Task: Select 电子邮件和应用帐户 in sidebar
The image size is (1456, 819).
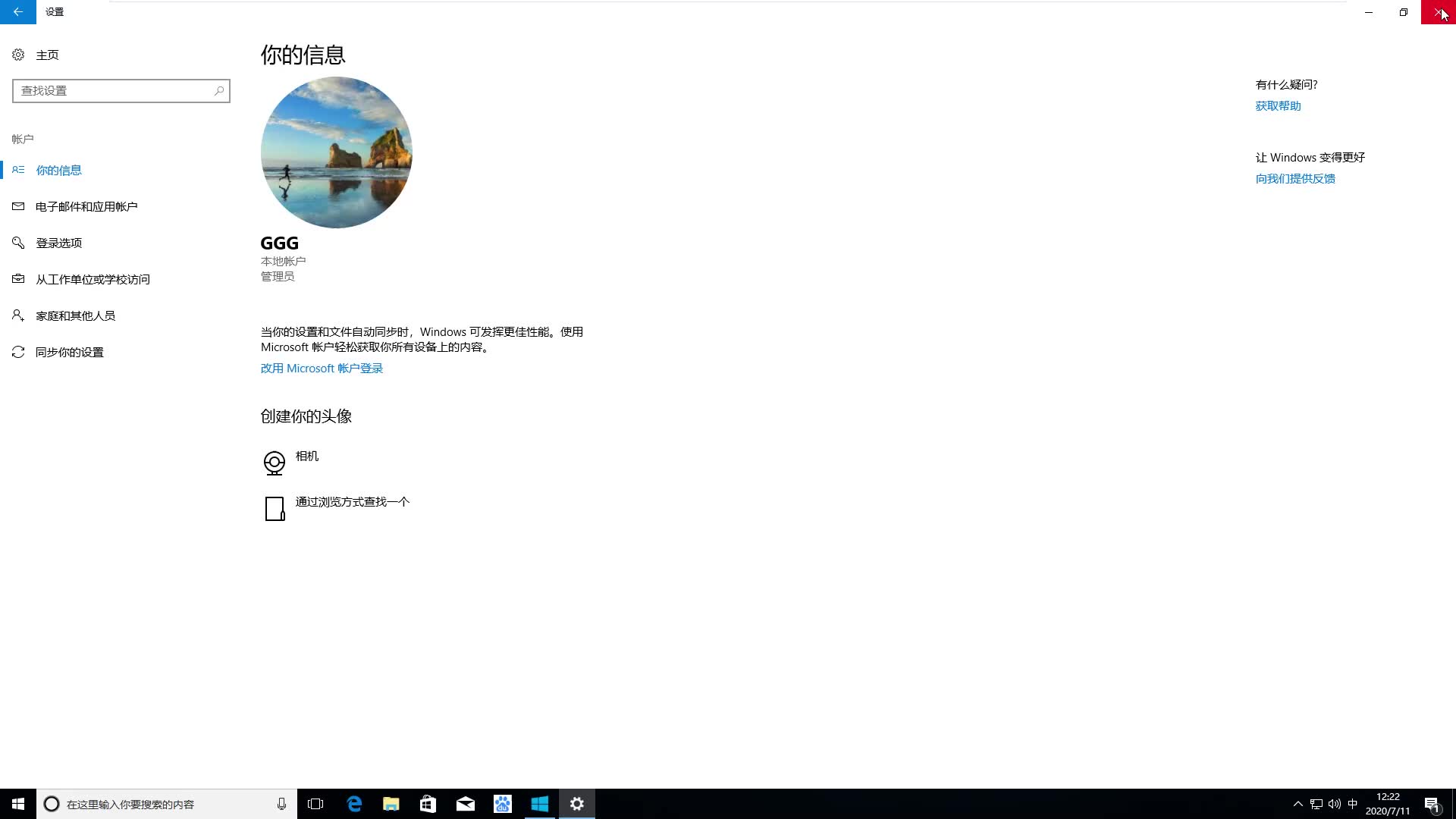Action: (86, 206)
